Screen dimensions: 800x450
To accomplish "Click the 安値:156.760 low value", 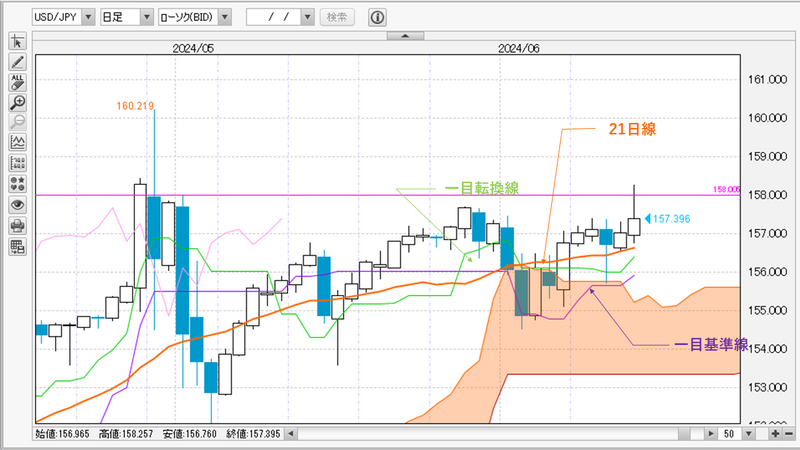I will (190, 434).
